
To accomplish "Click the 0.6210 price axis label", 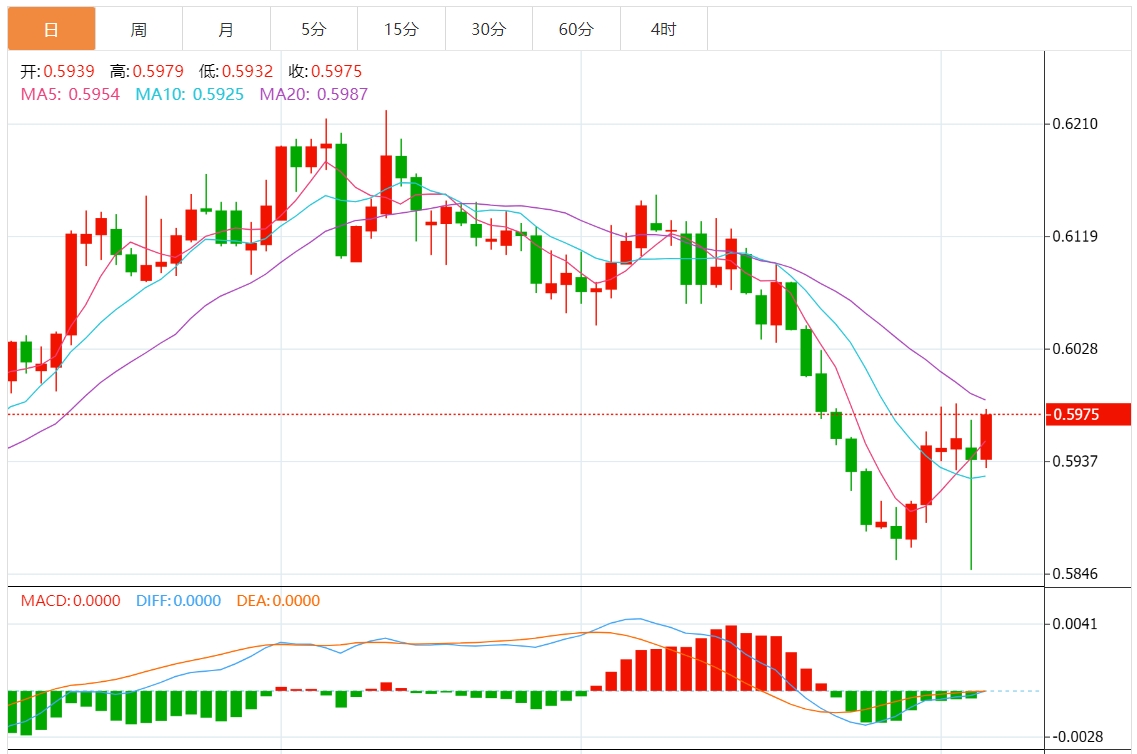I will (x=1075, y=124).
